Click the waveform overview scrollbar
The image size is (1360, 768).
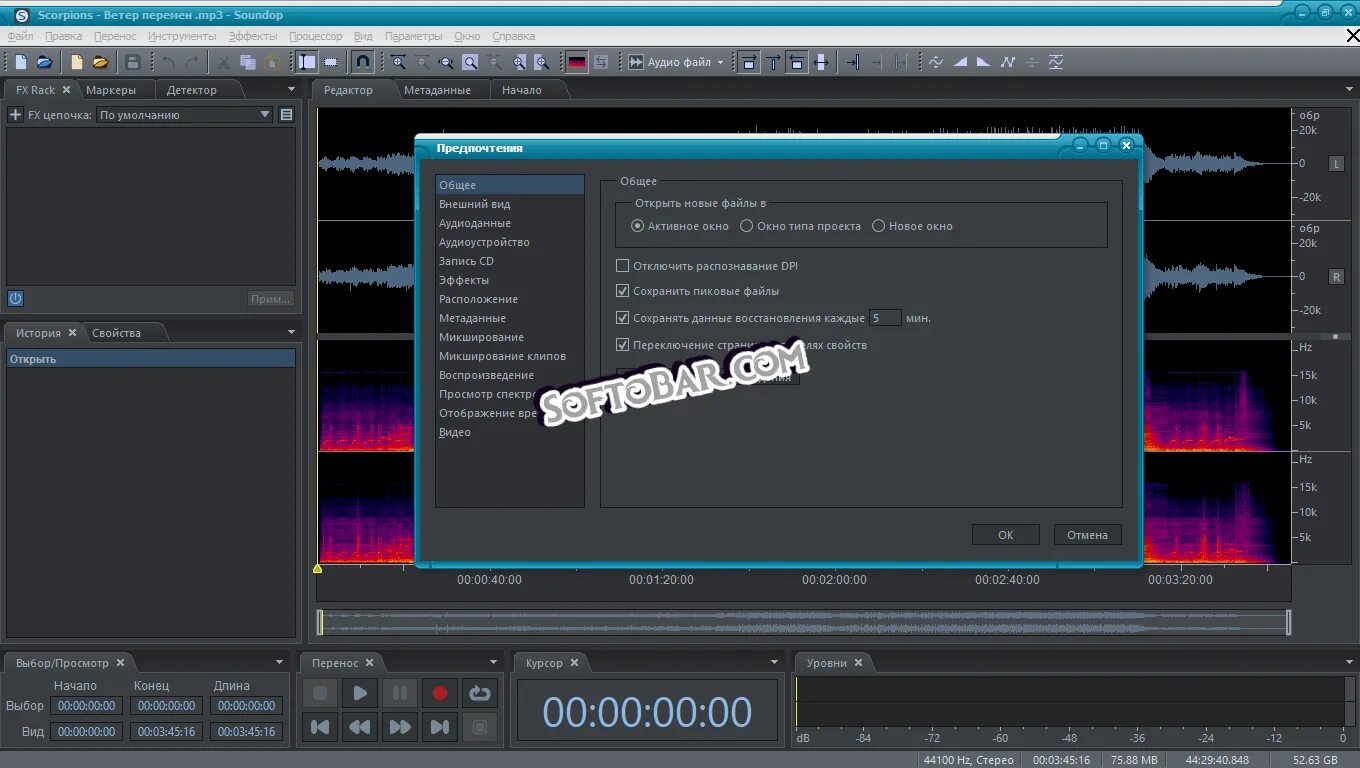[805, 622]
